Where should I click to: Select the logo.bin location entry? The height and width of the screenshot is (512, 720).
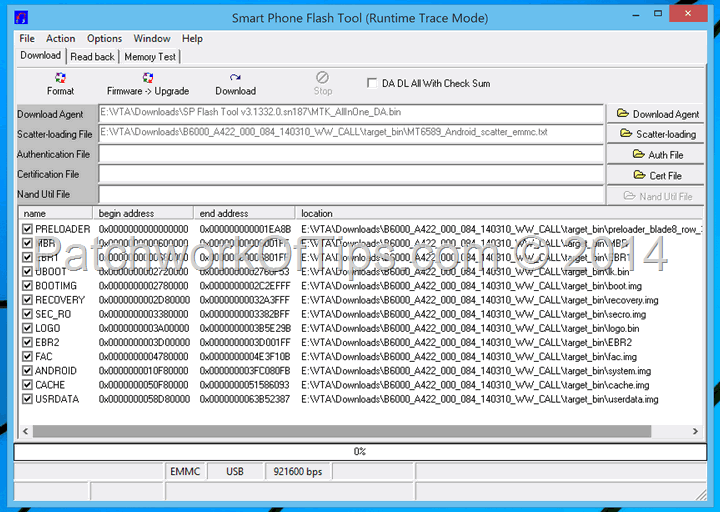point(470,328)
